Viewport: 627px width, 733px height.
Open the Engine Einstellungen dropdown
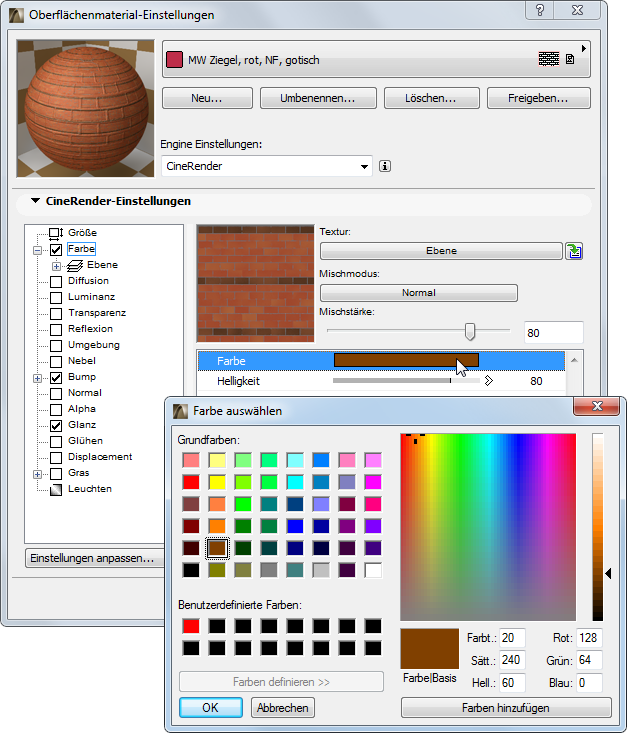267,166
